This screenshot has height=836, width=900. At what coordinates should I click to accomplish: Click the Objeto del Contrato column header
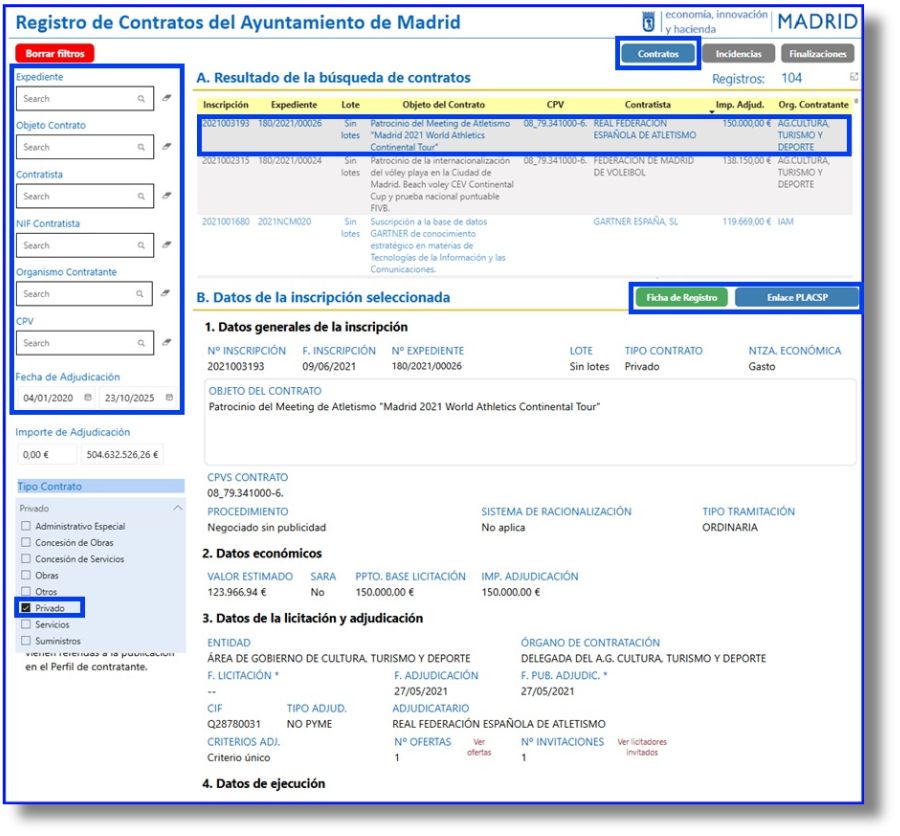point(443,104)
